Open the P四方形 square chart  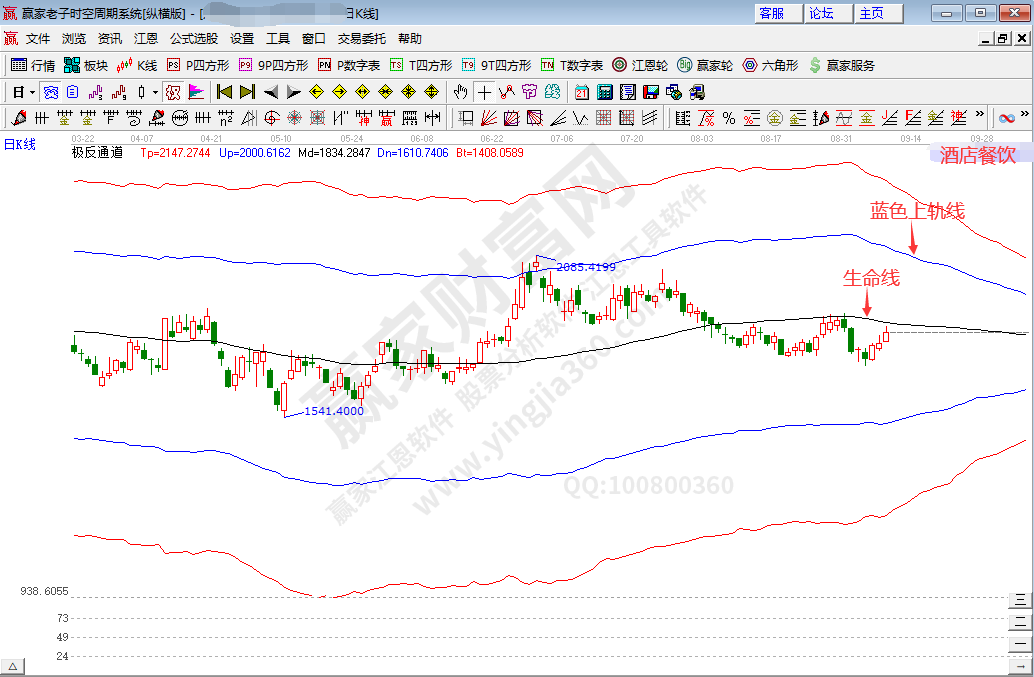pyautogui.click(x=197, y=65)
